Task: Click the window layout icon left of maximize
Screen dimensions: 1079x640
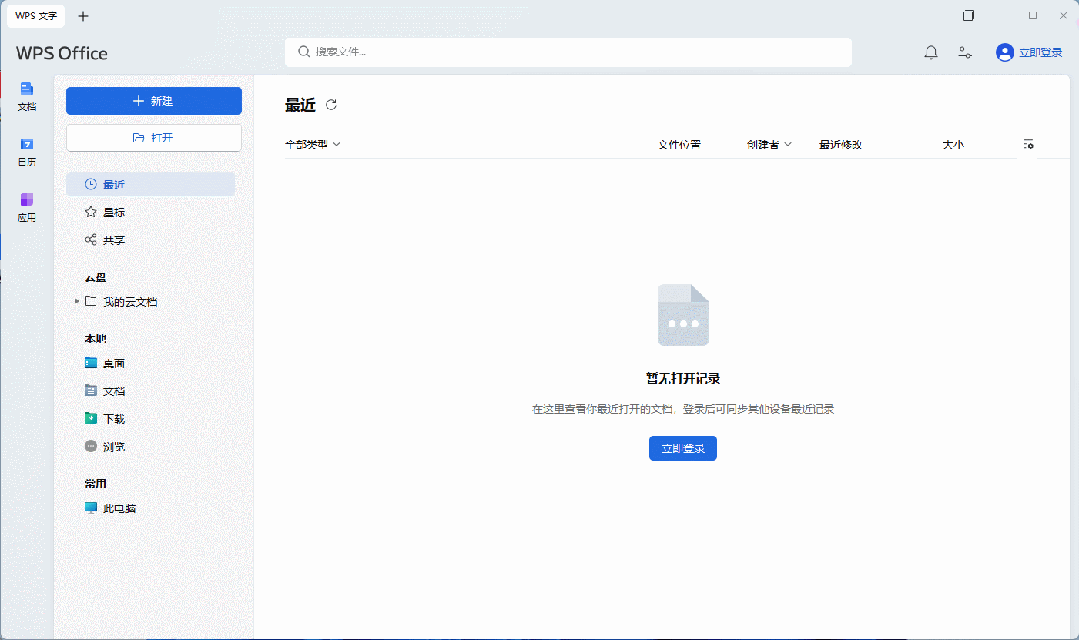Action: [968, 16]
